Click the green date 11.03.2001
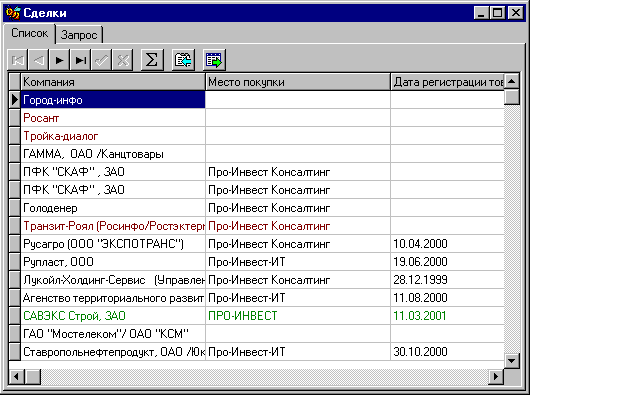The image size is (628, 419). (447, 316)
